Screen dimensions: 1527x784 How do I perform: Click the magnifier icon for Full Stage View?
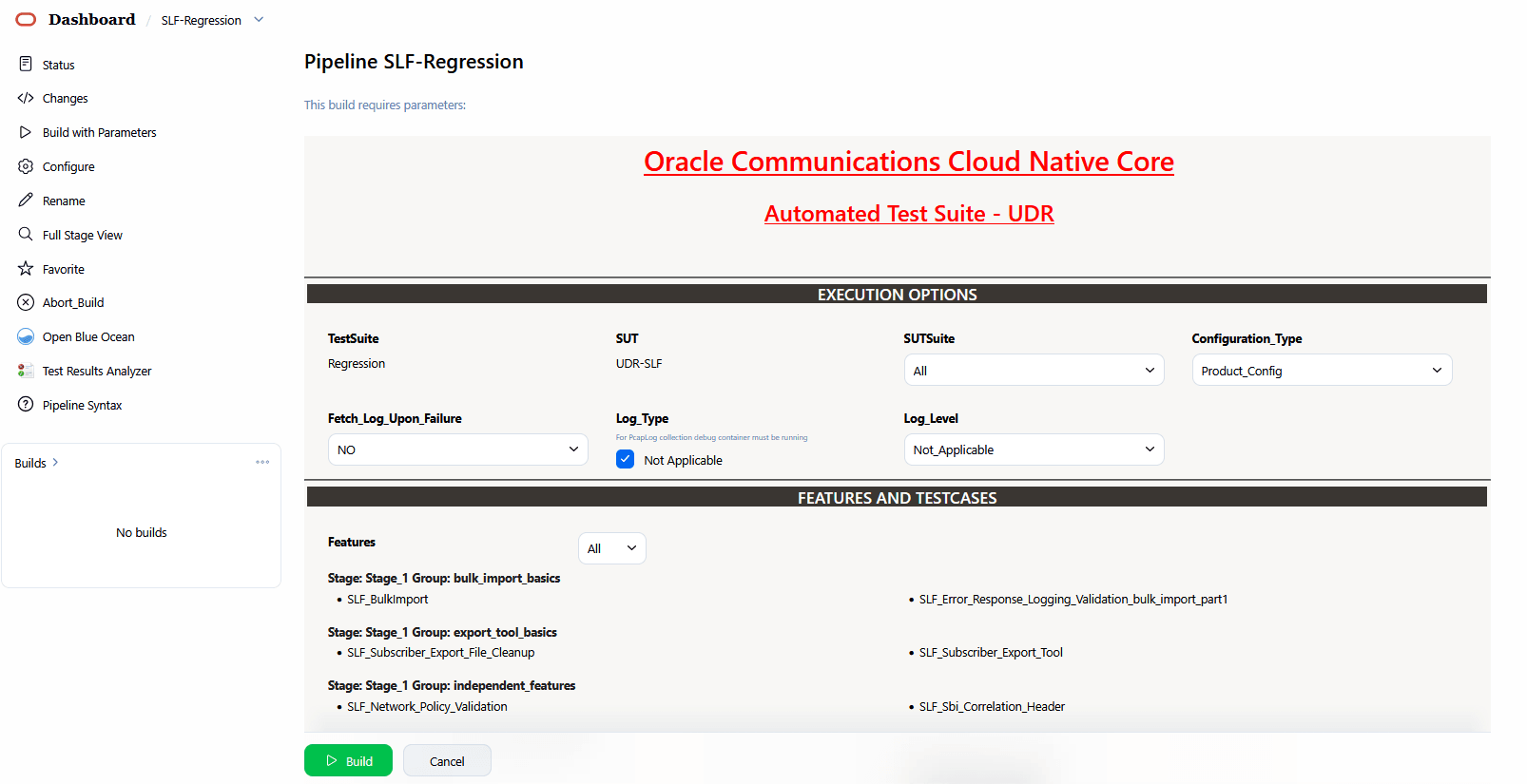(x=26, y=234)
